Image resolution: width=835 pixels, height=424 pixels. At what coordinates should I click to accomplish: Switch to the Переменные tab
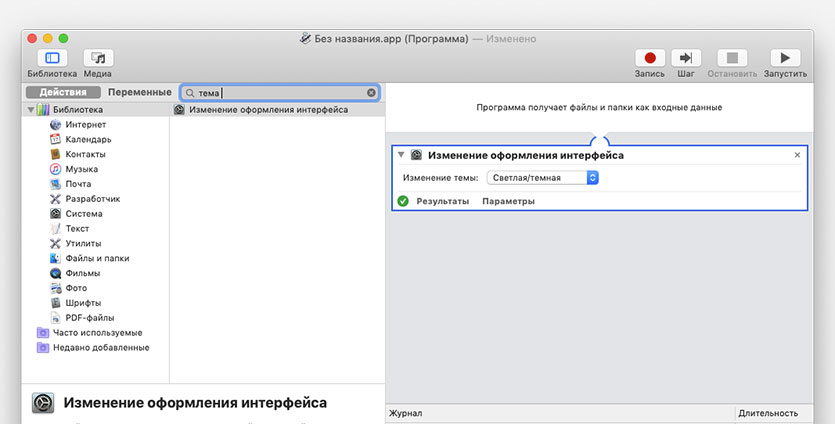click(x=139, y=93)
